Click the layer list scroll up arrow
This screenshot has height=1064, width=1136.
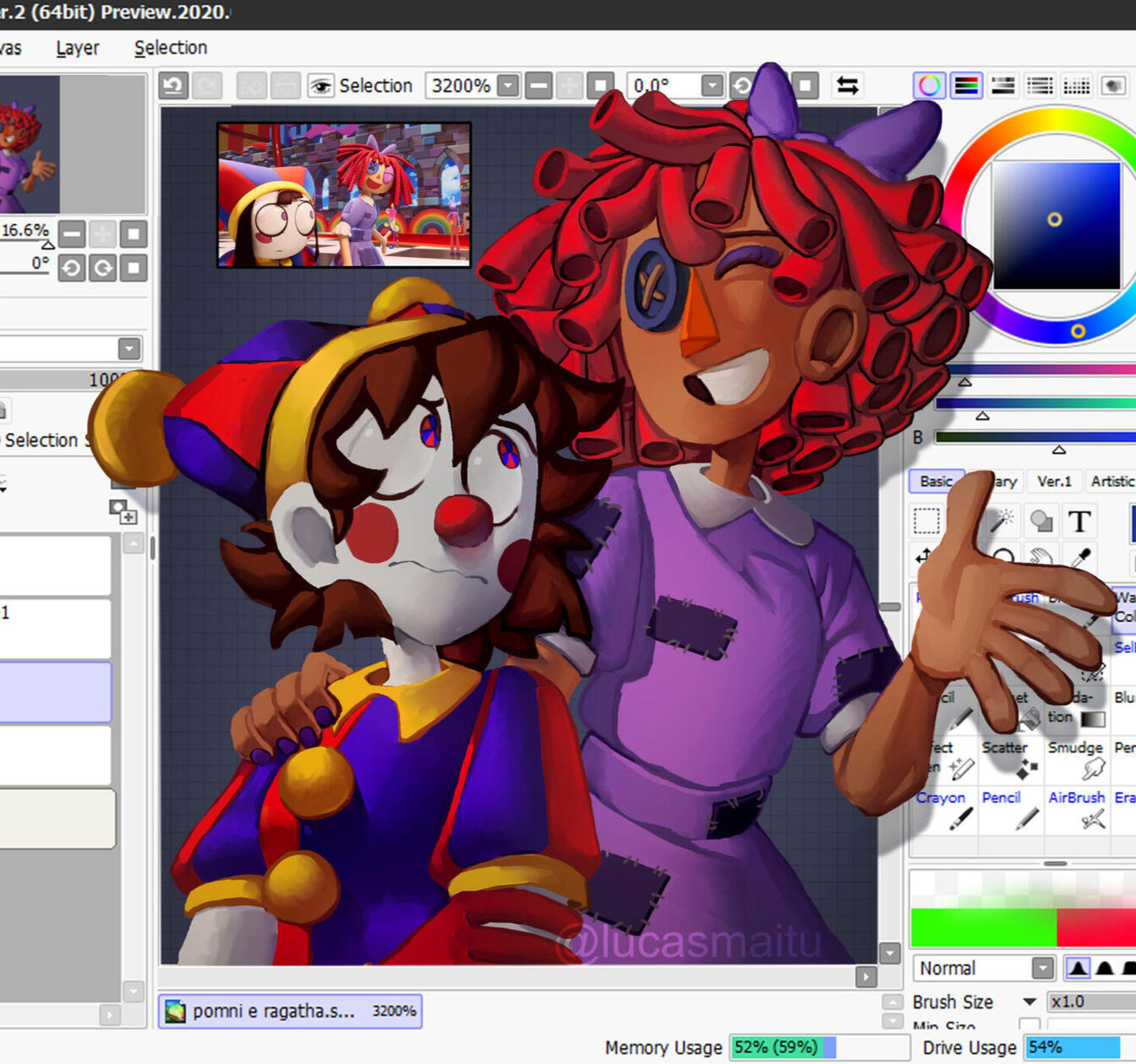tap(134, 543)
